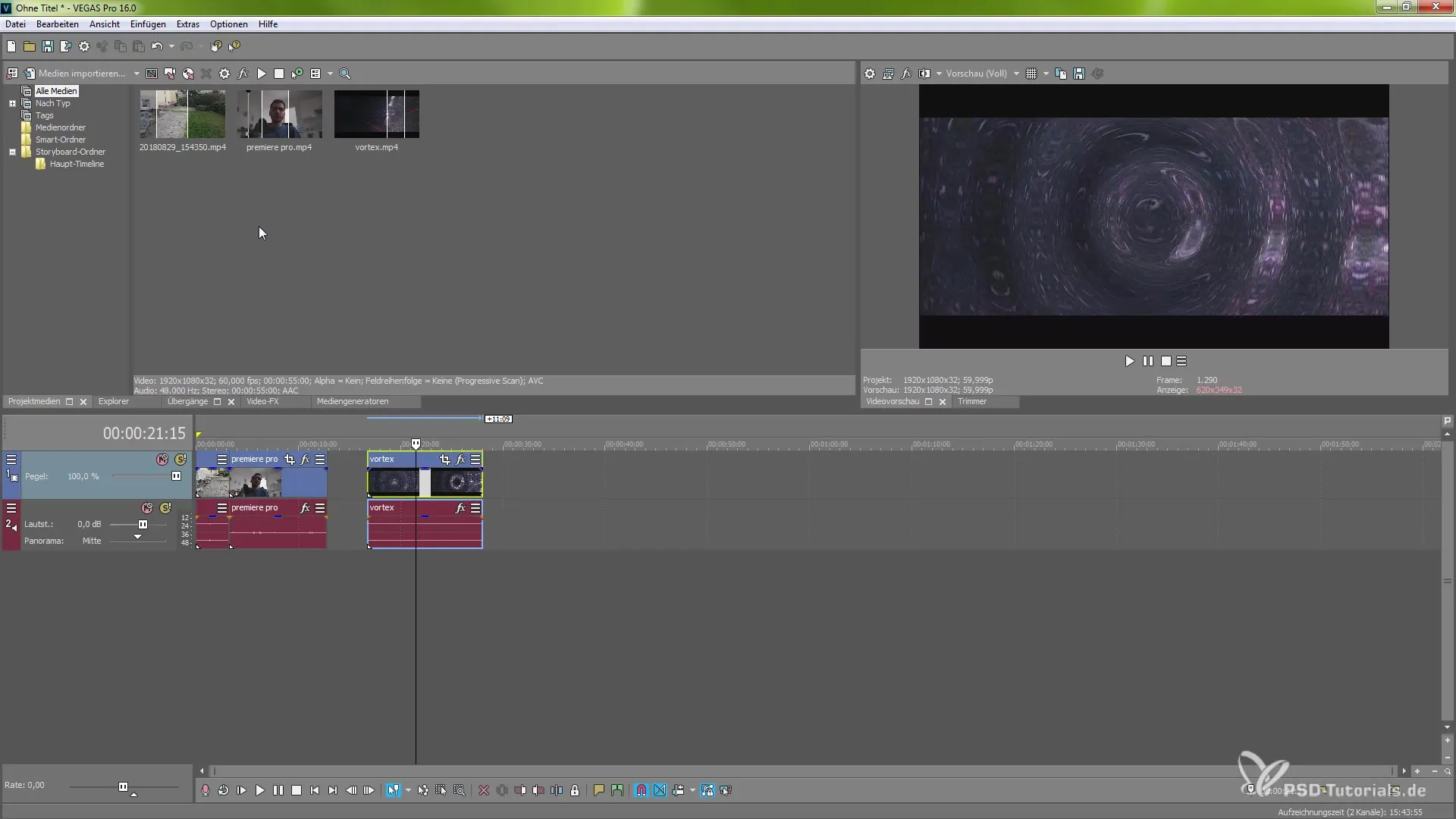Screen dimensions: 1456x819
Task: Switch to the Explorer tab
Action: 114,401
